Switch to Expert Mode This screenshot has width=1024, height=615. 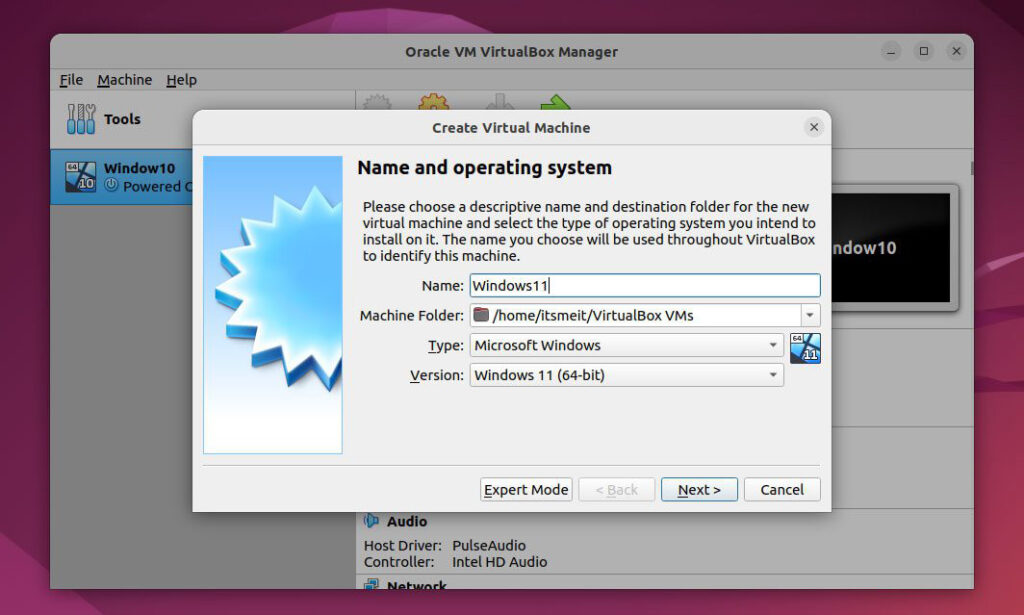525,489
